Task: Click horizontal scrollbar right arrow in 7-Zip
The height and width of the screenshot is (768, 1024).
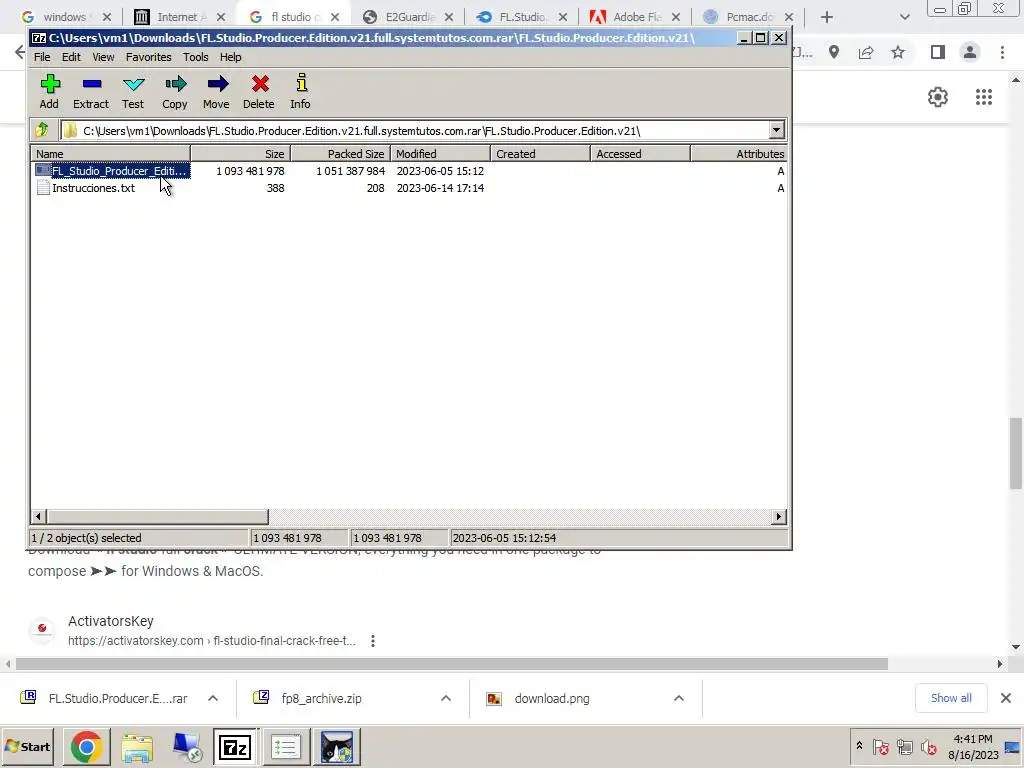Action: pos(778,517)
